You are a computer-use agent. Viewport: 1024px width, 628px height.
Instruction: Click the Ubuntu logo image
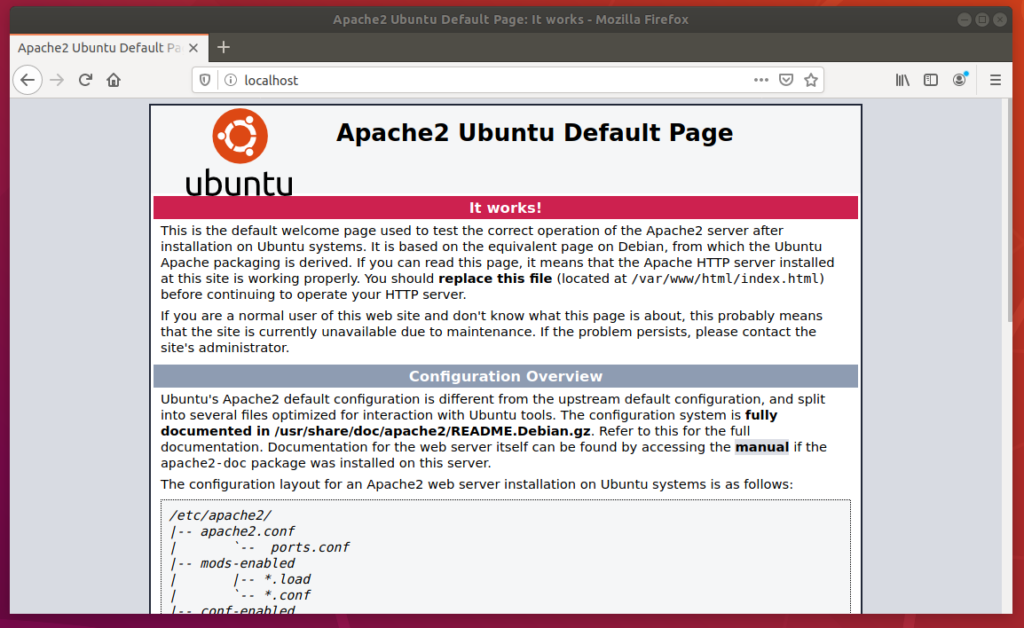coord(239,151)
